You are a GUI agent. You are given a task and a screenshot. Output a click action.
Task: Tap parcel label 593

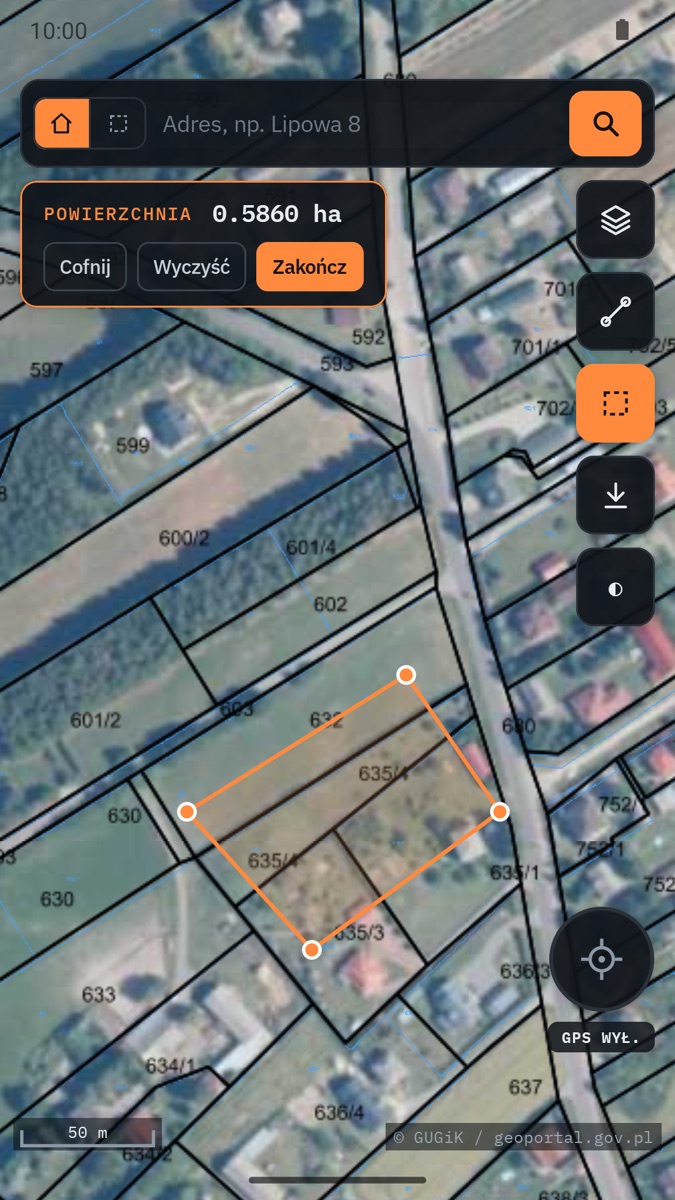337,364
